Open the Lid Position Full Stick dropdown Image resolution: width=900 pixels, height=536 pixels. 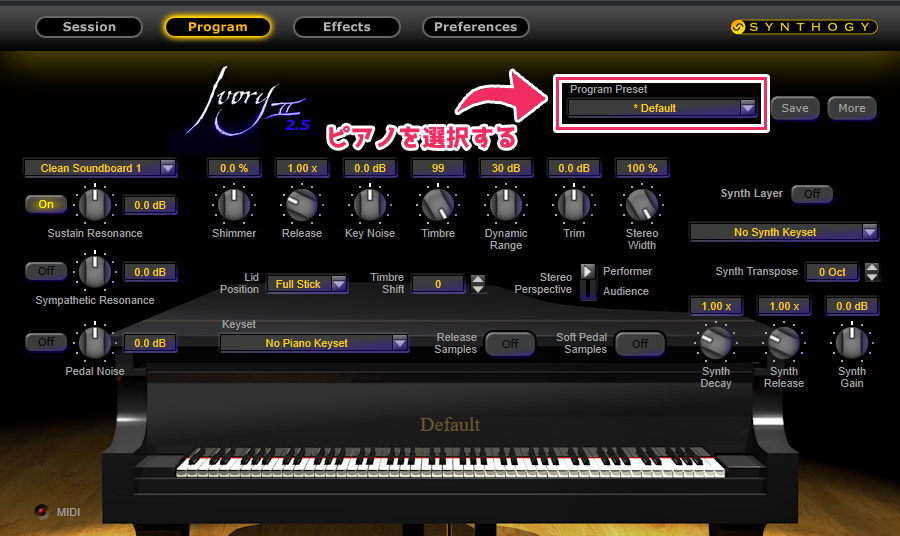(307, 284)
